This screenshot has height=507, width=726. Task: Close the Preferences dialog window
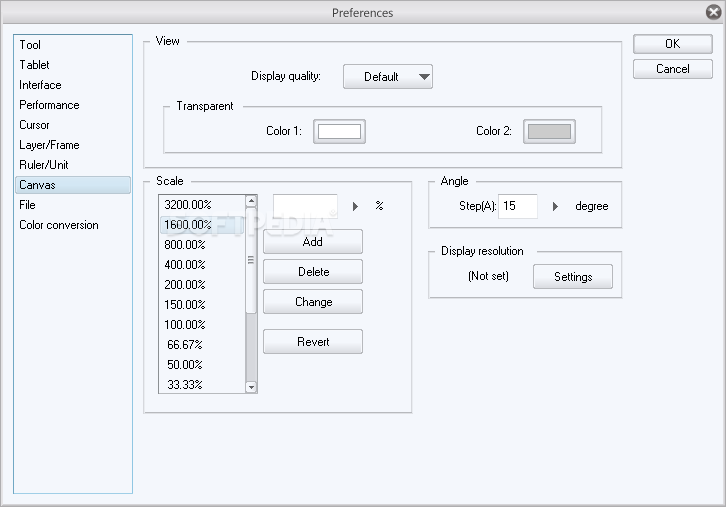coord(712,12)
